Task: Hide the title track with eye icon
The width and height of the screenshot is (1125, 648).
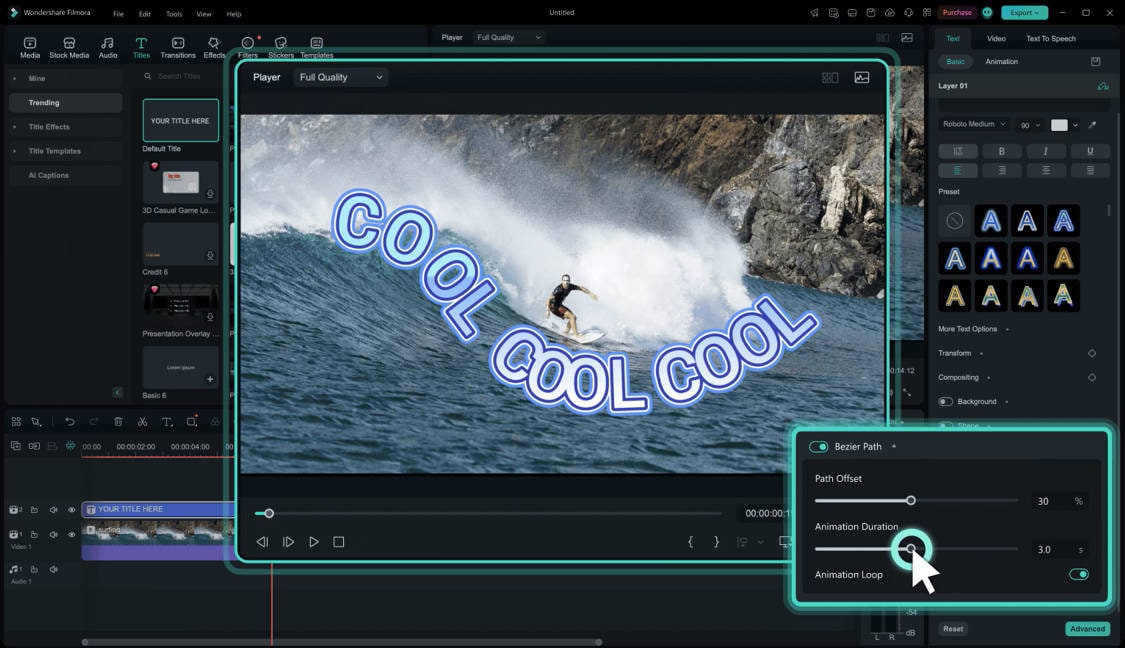Action: point(72,510)
